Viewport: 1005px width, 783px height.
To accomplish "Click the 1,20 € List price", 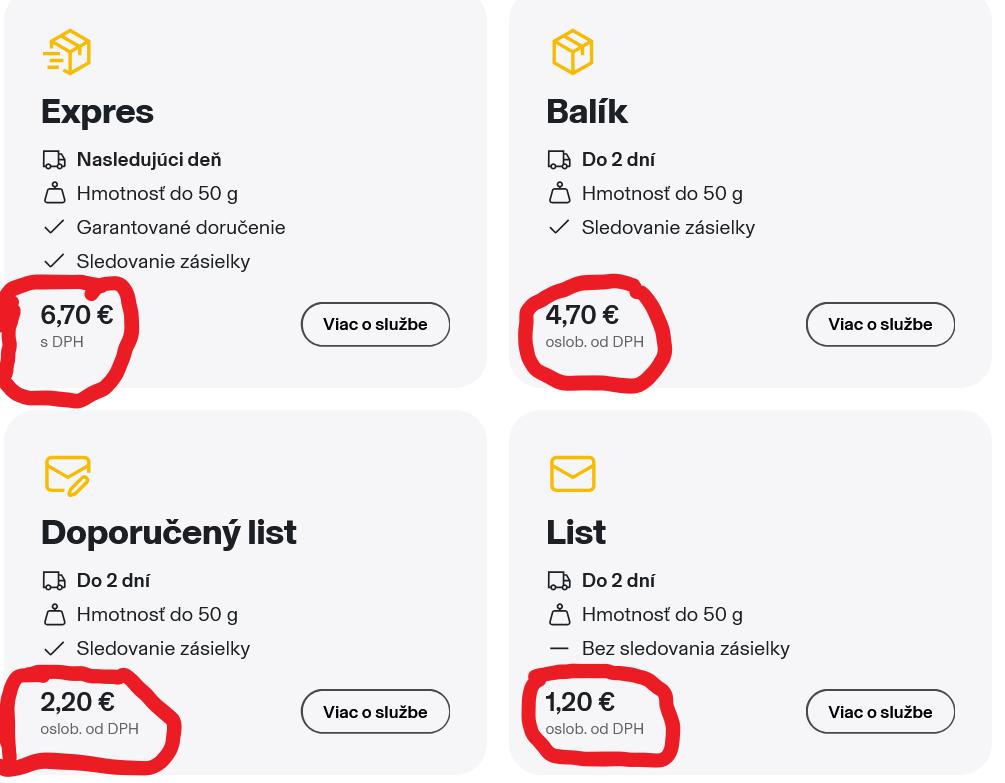I will tap(580, 702).
